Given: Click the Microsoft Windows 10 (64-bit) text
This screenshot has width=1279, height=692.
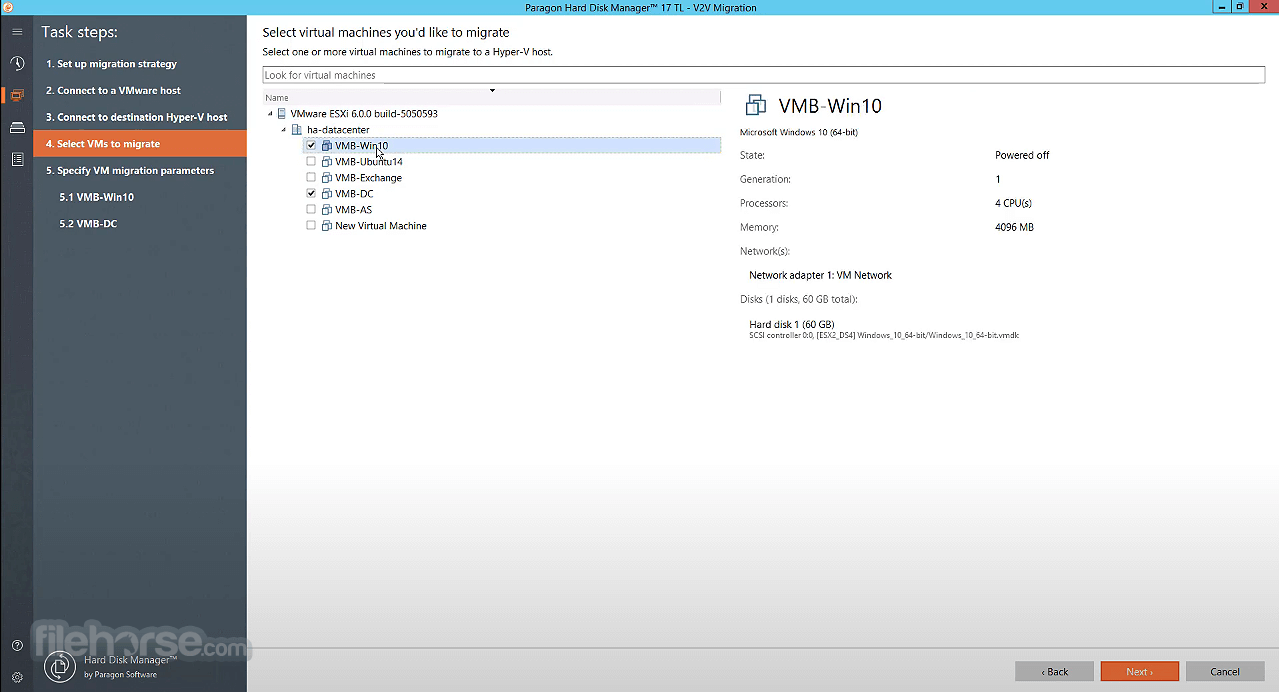Looking at the screenshot, I should (799, 132).
